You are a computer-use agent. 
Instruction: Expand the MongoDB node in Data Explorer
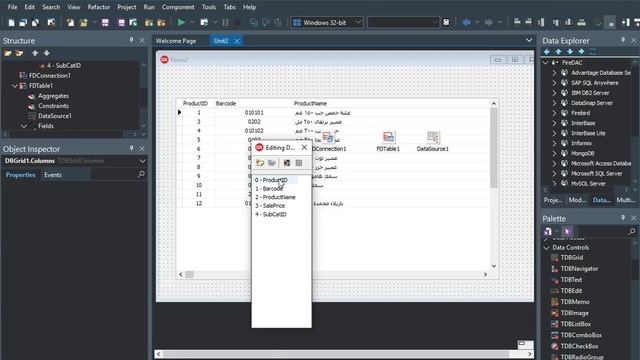point(554,153)
